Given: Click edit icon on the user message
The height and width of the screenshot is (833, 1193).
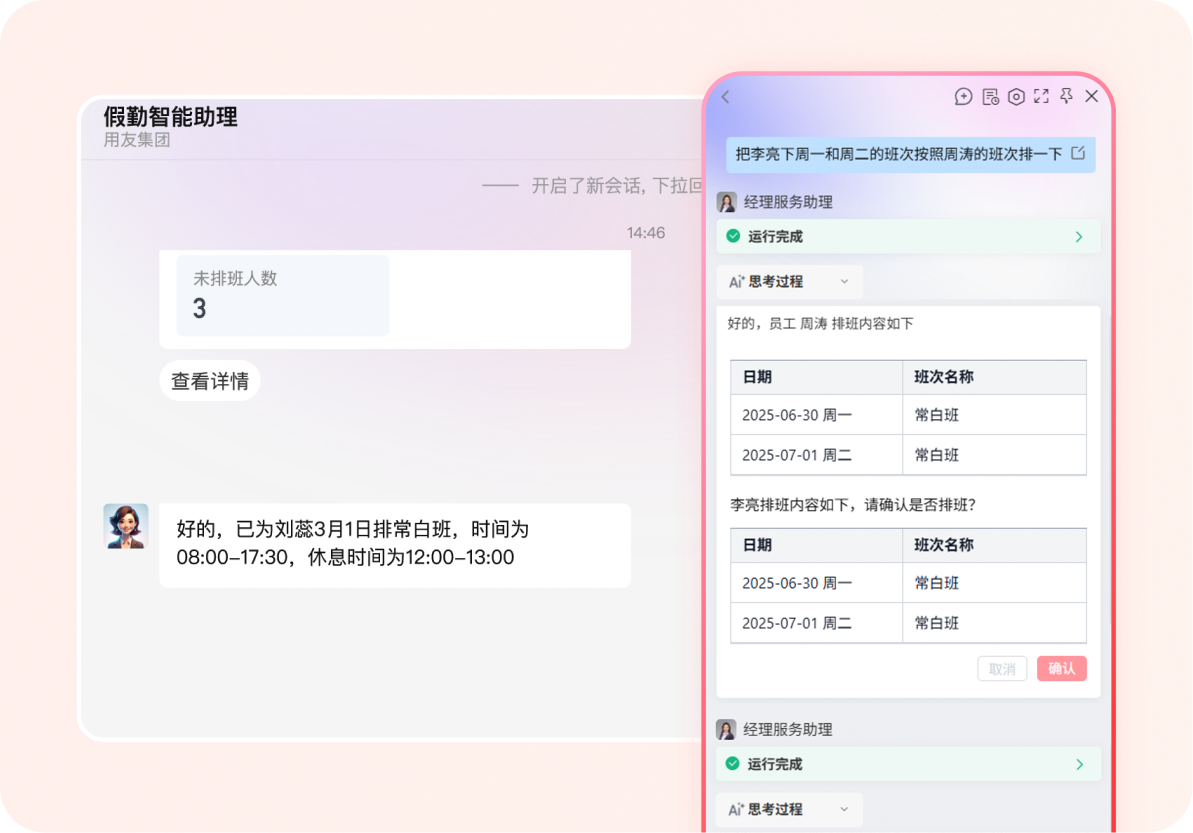Looking at the screenshot, I should tap(1078, 153).
